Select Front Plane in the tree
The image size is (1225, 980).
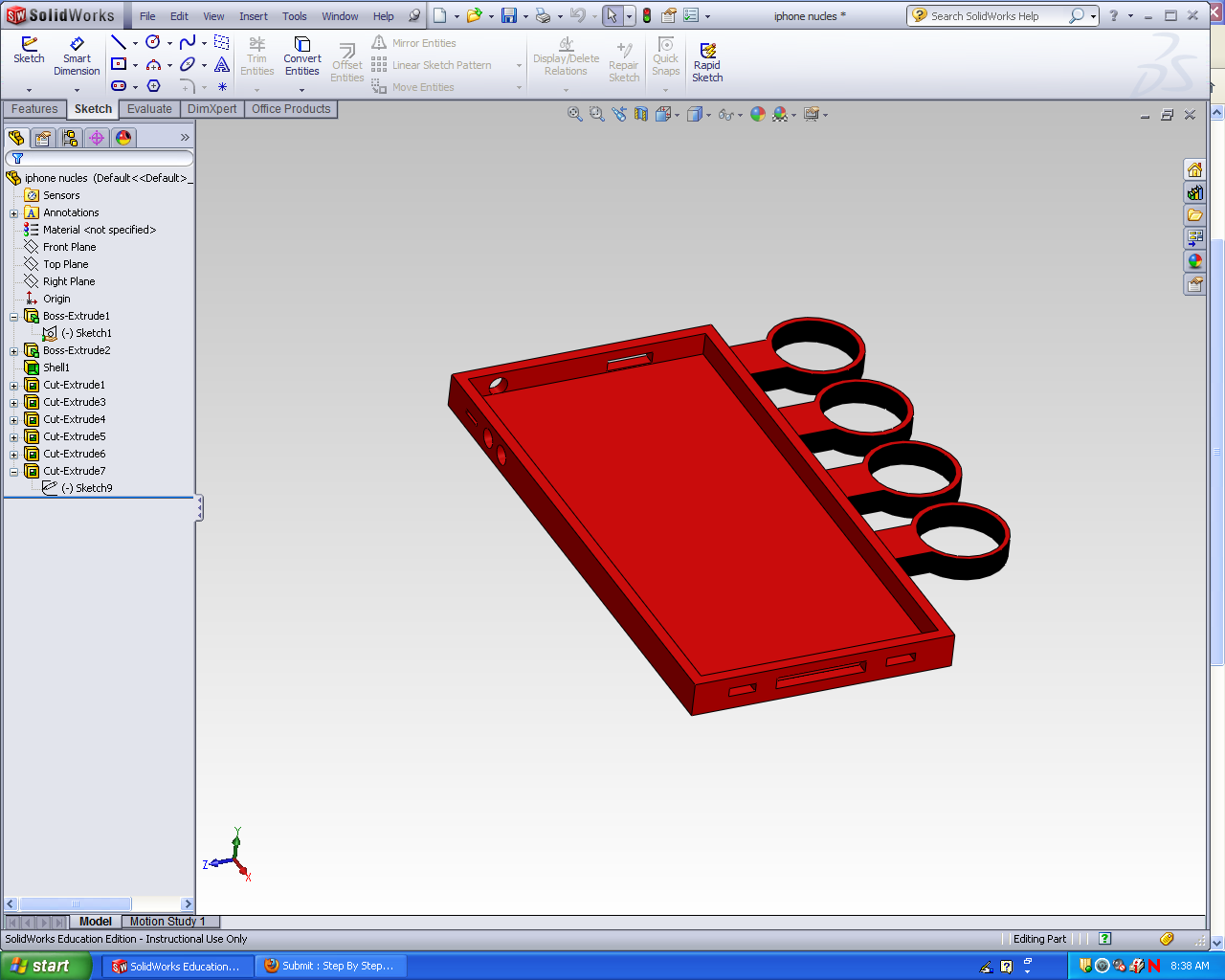pyautogui.click(x=69, y=247)
